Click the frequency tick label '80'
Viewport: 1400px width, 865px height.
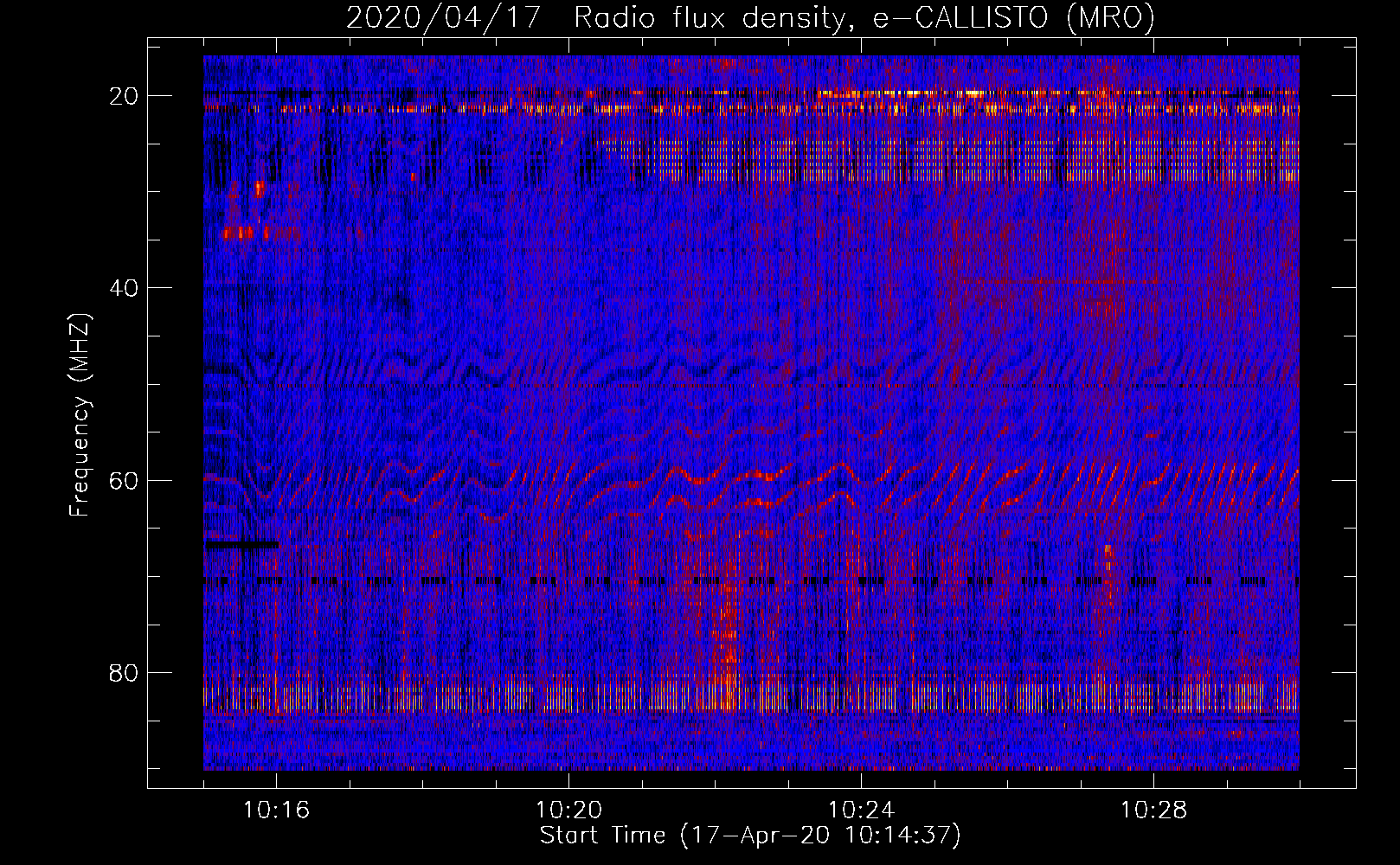tap(125, 673)
